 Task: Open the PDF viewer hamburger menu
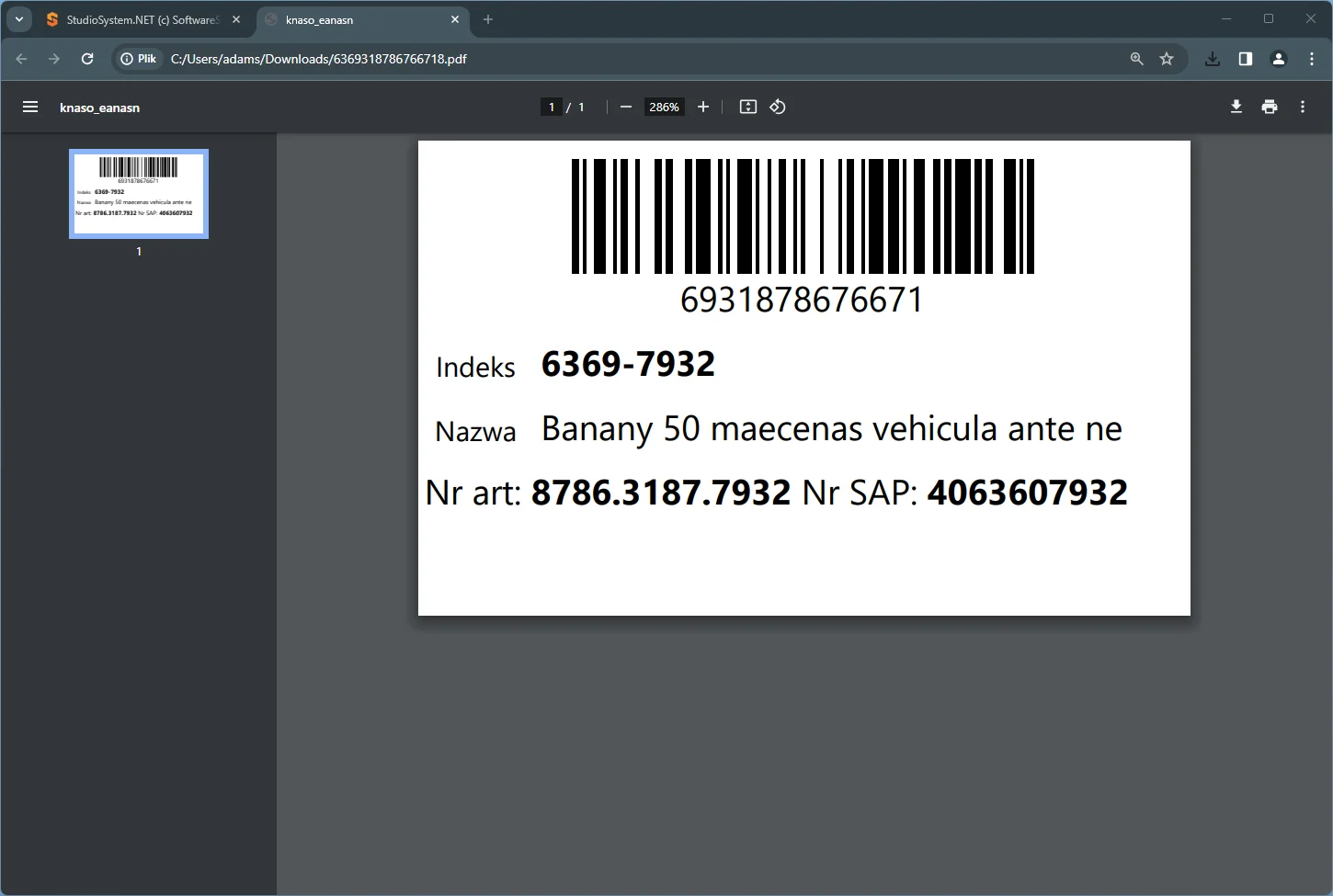point(30,107)
